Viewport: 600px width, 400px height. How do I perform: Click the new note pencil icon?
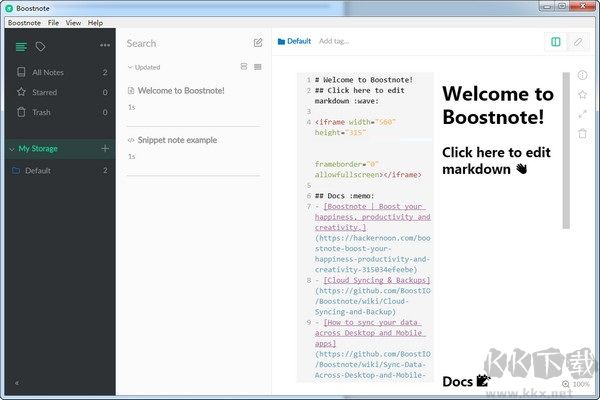point(258,43)
